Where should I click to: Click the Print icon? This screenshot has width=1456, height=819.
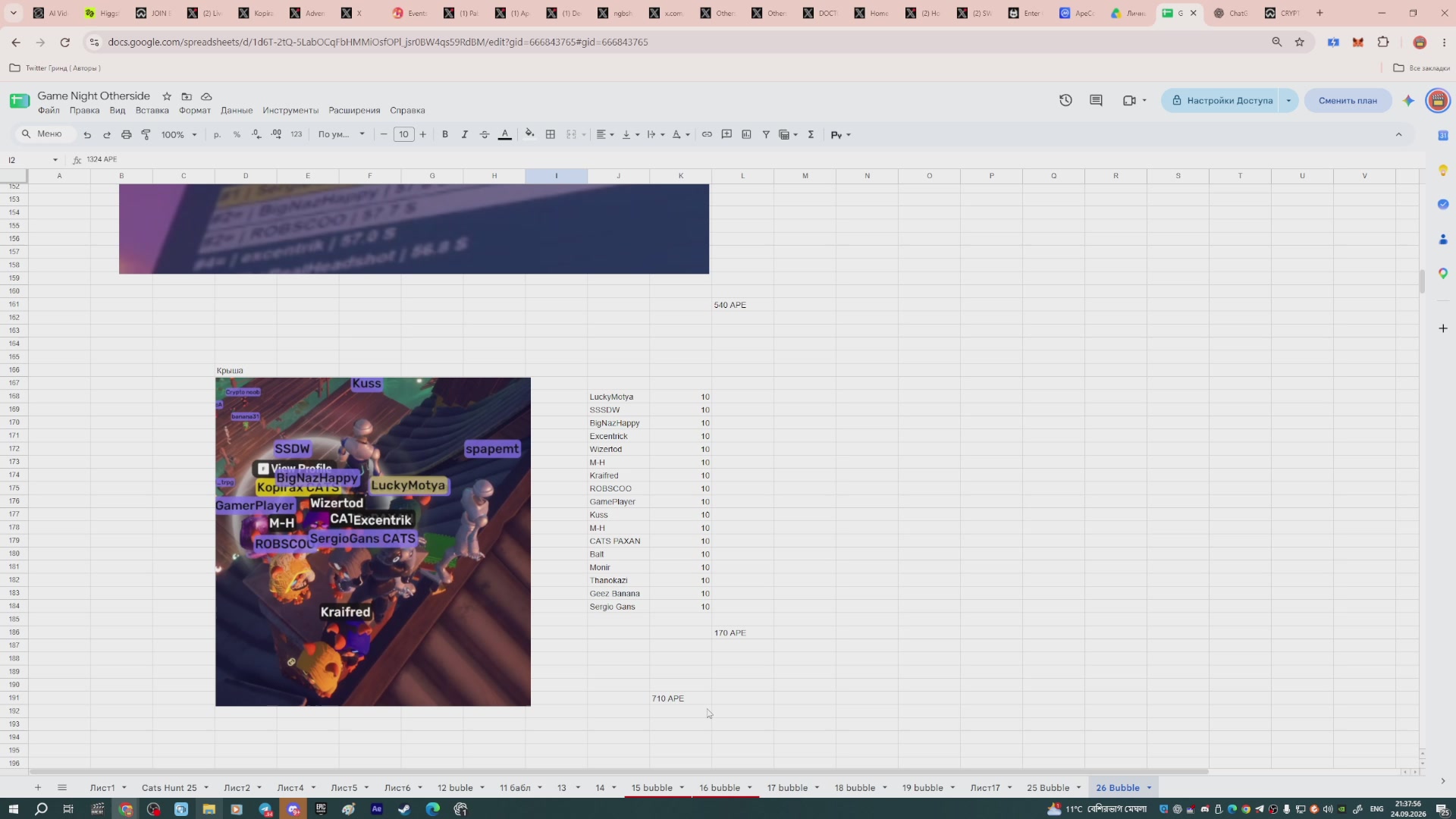127,135
